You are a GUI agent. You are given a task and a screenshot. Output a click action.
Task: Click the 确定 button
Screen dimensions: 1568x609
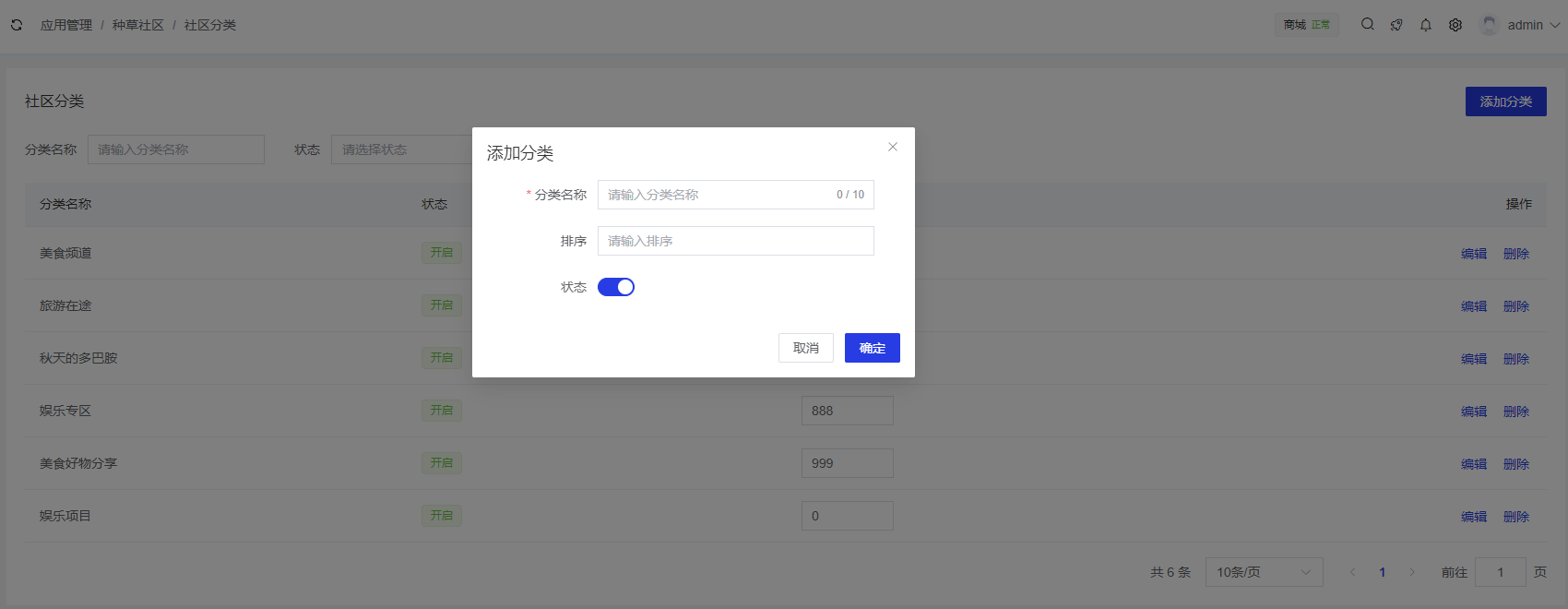click(872, 348)
